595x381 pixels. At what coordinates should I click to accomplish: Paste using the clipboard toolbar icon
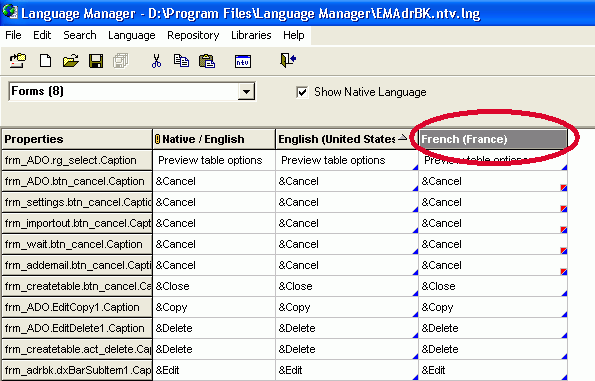tap(207, 61)
